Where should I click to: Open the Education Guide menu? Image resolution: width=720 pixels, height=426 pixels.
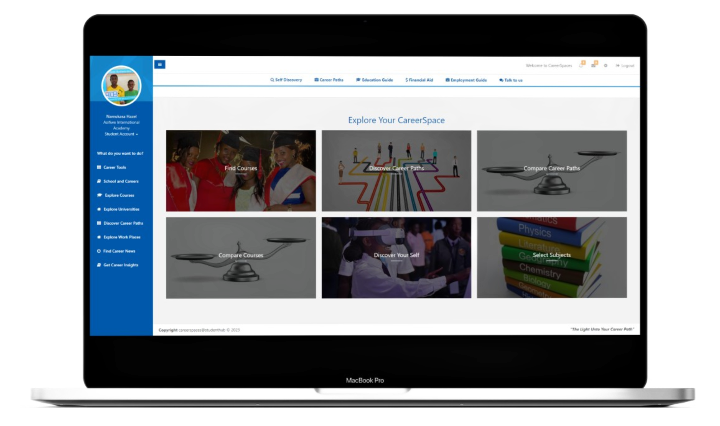pos(375,79)
